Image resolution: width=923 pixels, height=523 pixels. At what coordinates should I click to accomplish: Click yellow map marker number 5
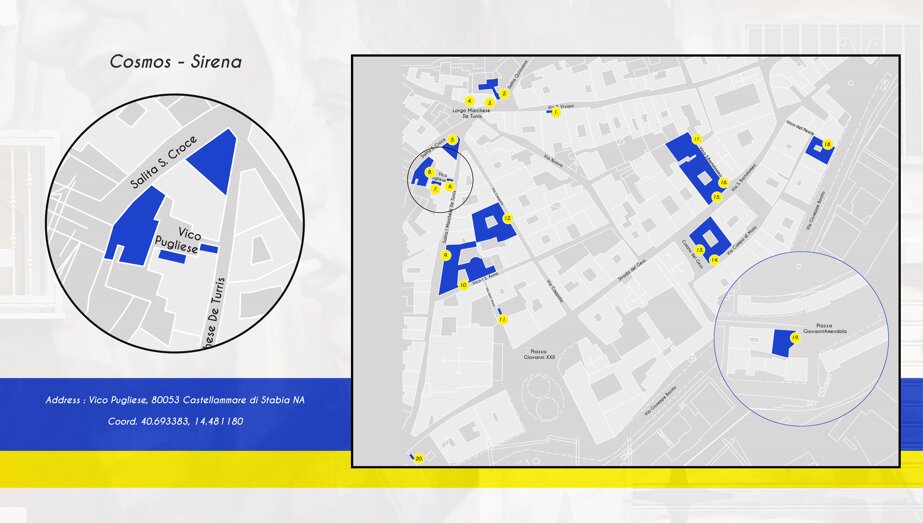point(452,140)
